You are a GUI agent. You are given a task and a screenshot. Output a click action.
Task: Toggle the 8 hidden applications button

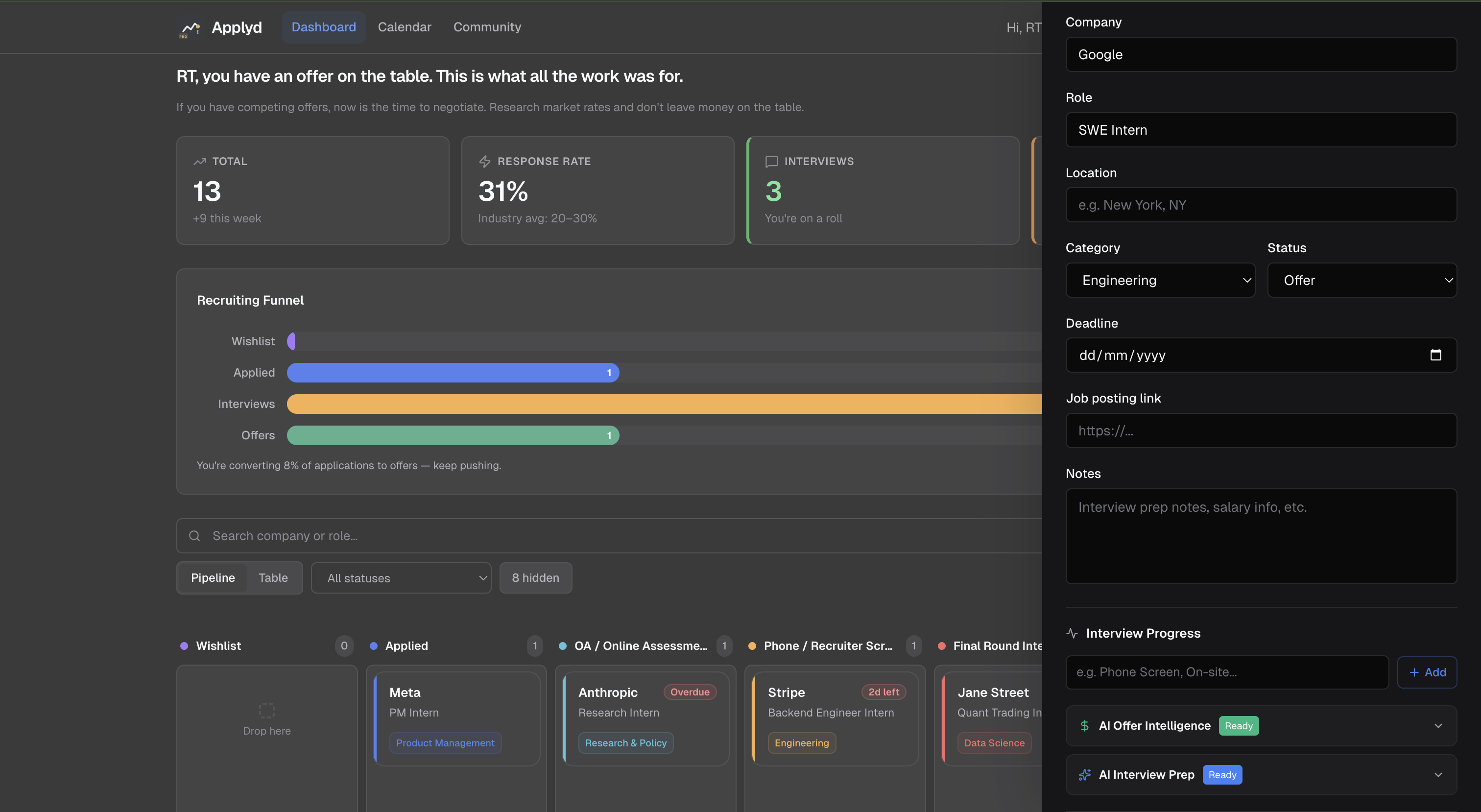535,577
